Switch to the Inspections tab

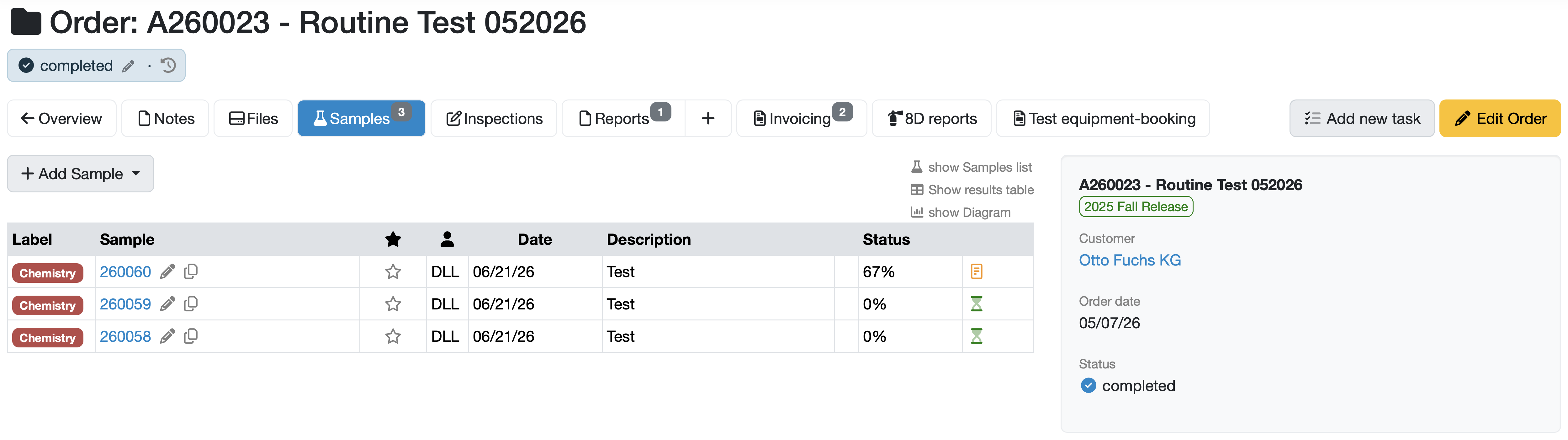pyautogui.click(x=494, y=118)
